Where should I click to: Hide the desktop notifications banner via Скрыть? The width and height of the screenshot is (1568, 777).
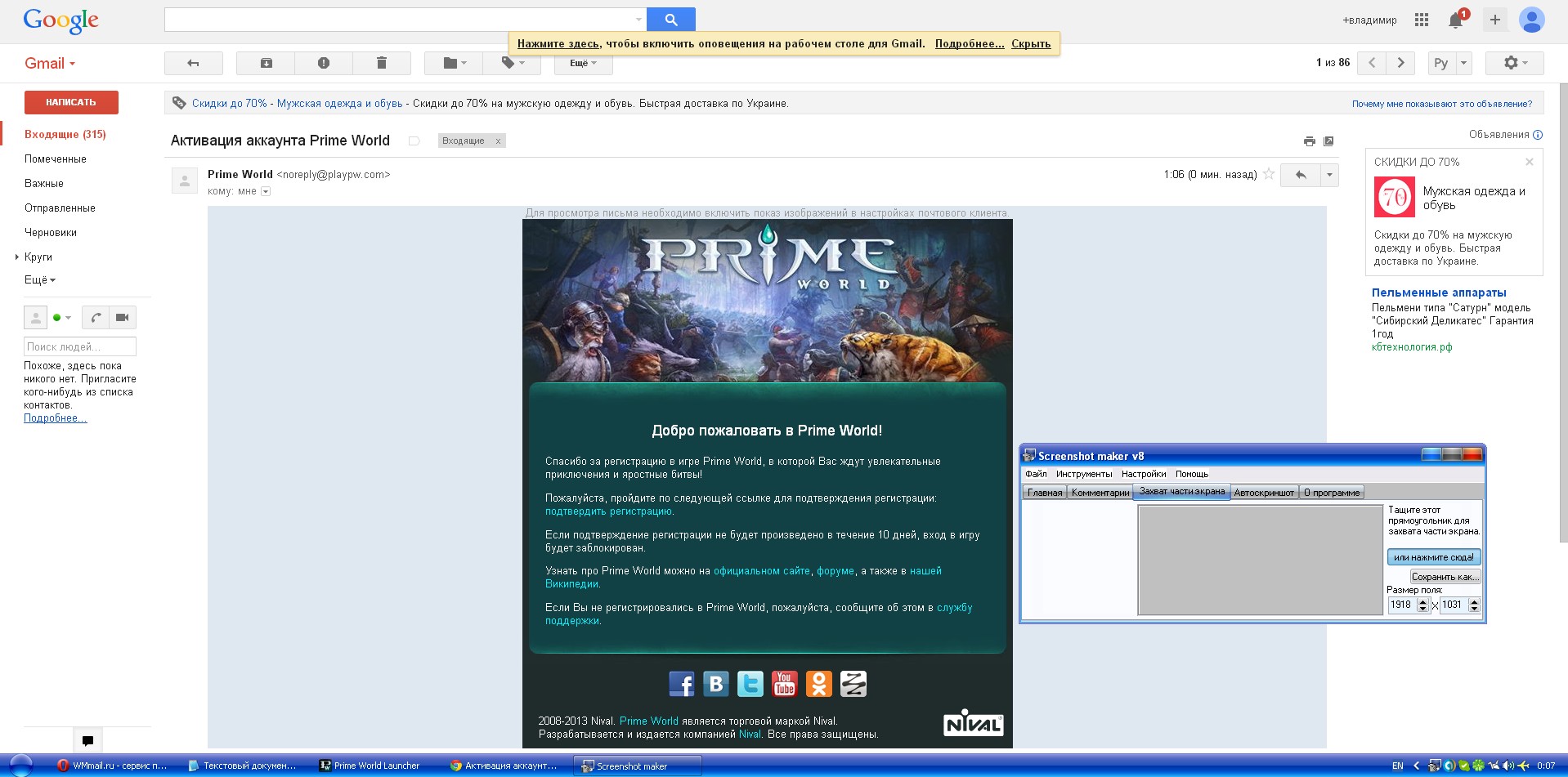(1031, 43)
